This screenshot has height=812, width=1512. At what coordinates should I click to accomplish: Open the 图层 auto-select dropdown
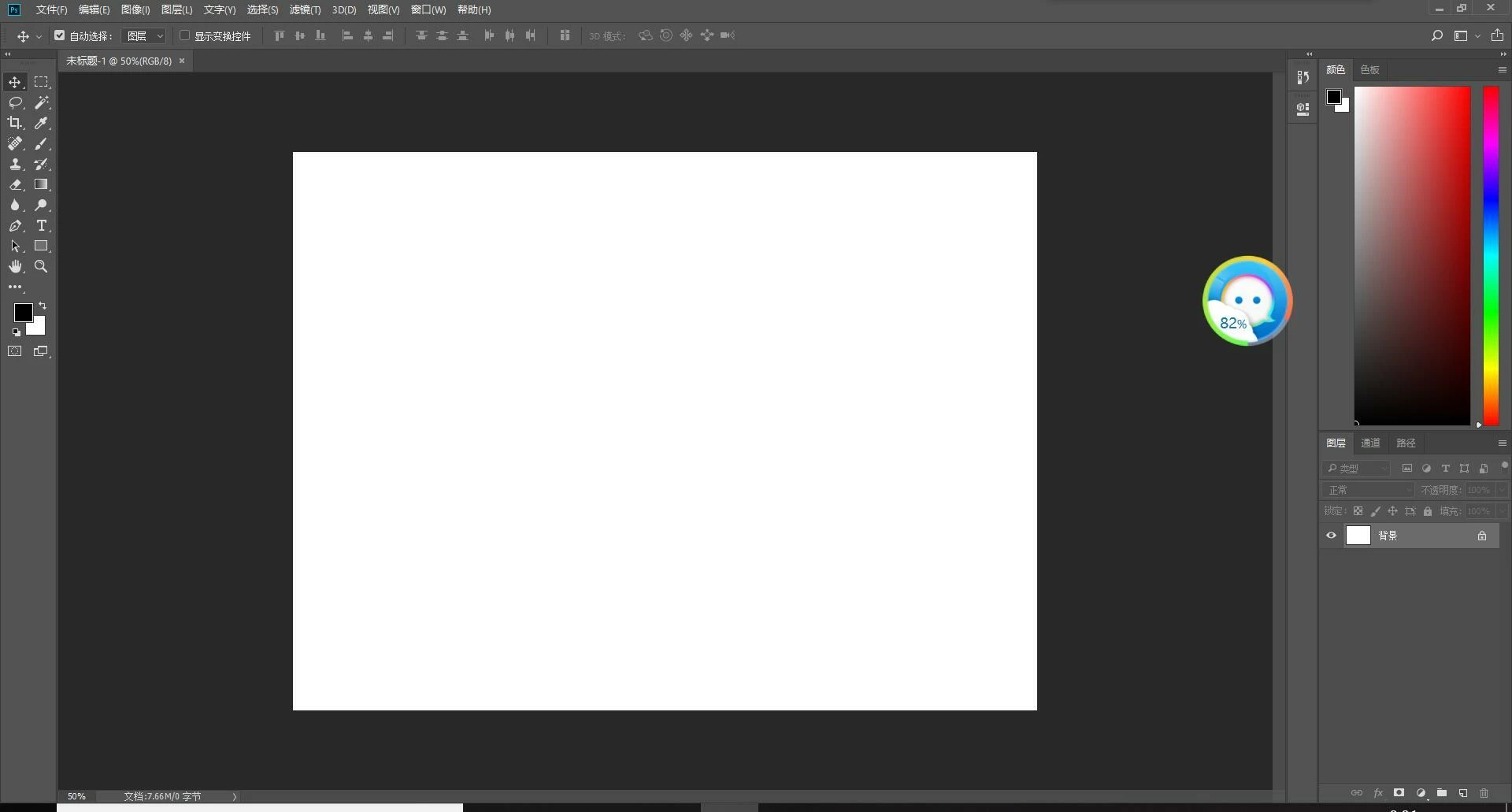pos(143,36)
